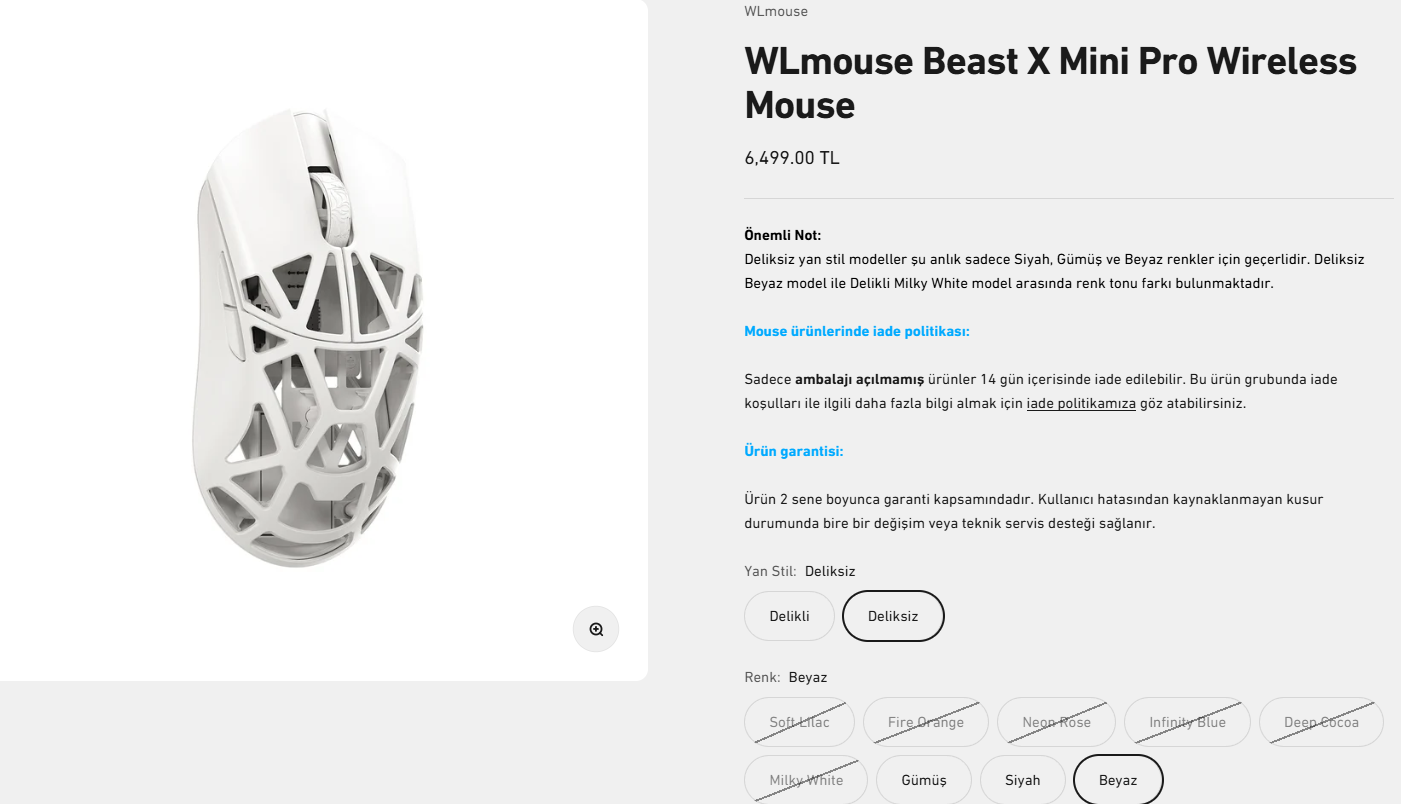Click the 'Ürün garantisi' heading
The image size is (1401, 804).
pyautogui.click(x=793, y=451)
